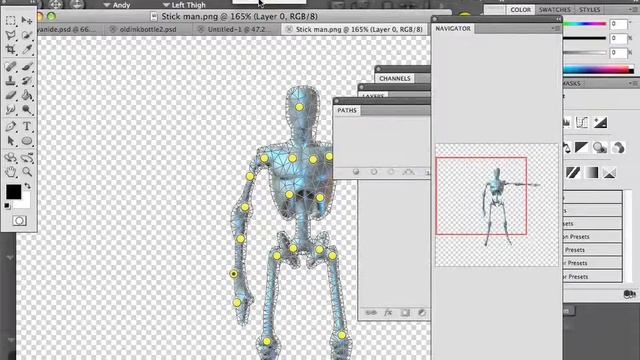Select the History Brush tool

tap(27, 81)
